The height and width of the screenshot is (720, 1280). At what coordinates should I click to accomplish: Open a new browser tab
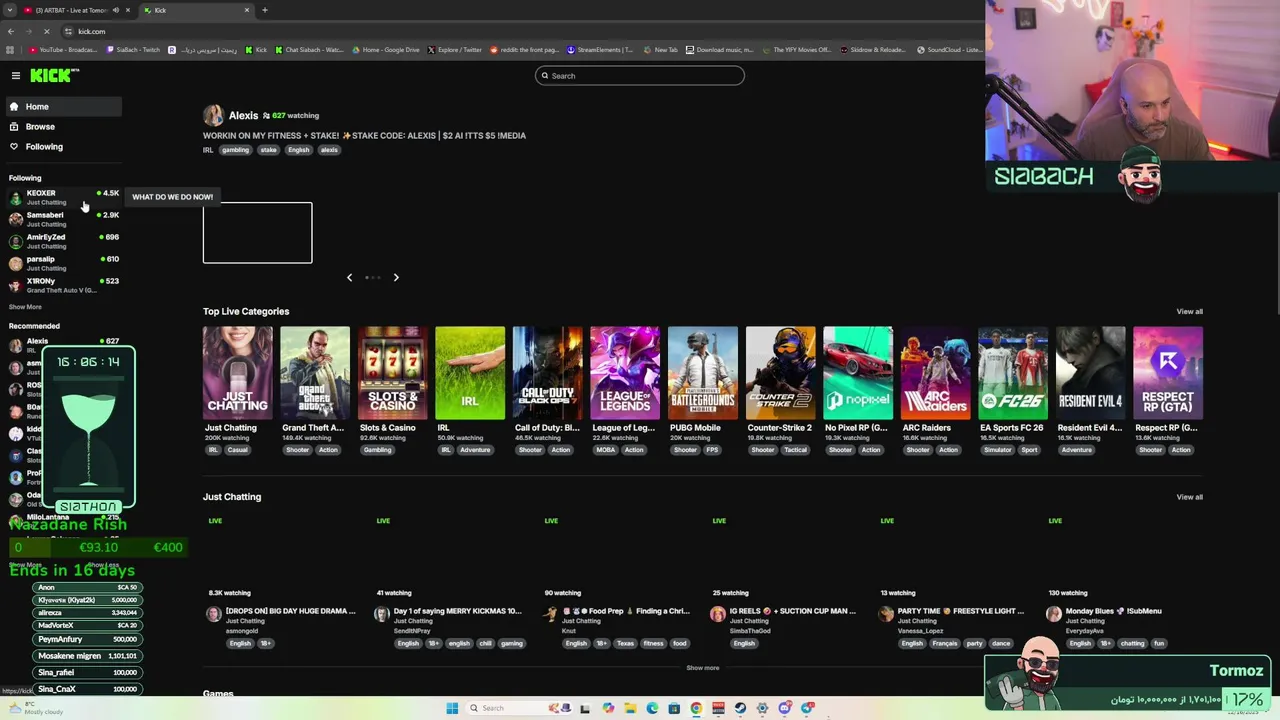pos(265,10)
